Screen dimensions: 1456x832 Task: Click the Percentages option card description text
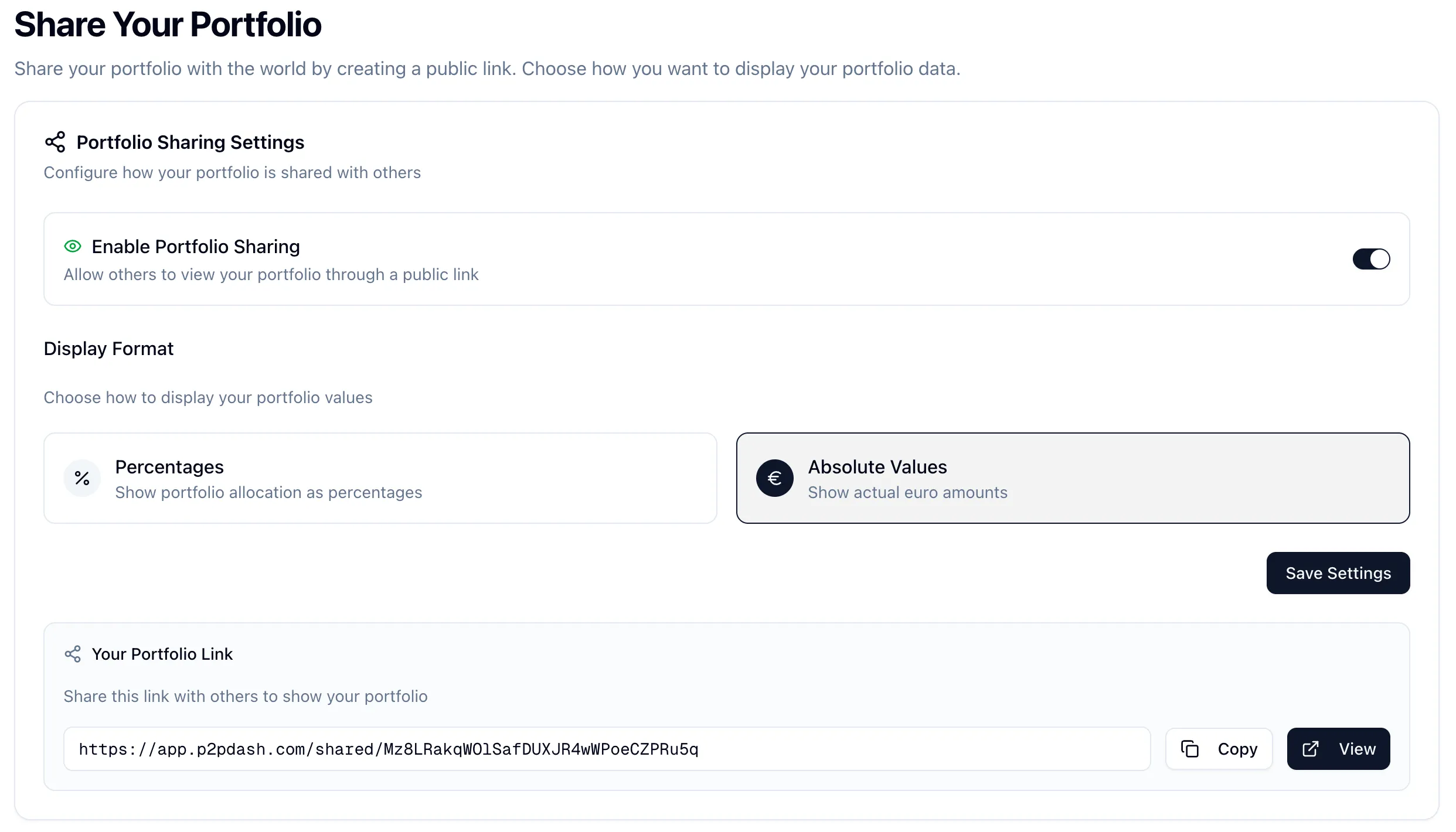point(268,492)
